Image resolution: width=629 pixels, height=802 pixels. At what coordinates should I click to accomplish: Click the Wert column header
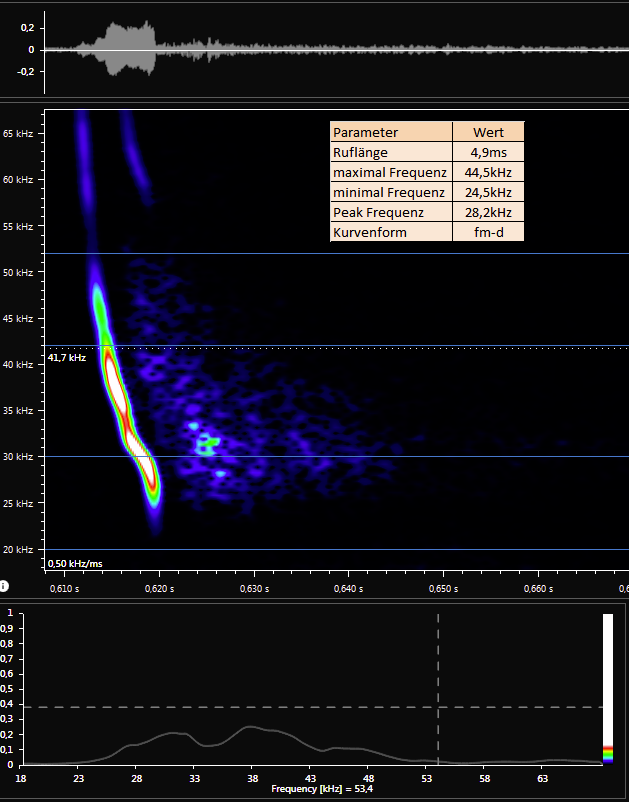point(489,132)
